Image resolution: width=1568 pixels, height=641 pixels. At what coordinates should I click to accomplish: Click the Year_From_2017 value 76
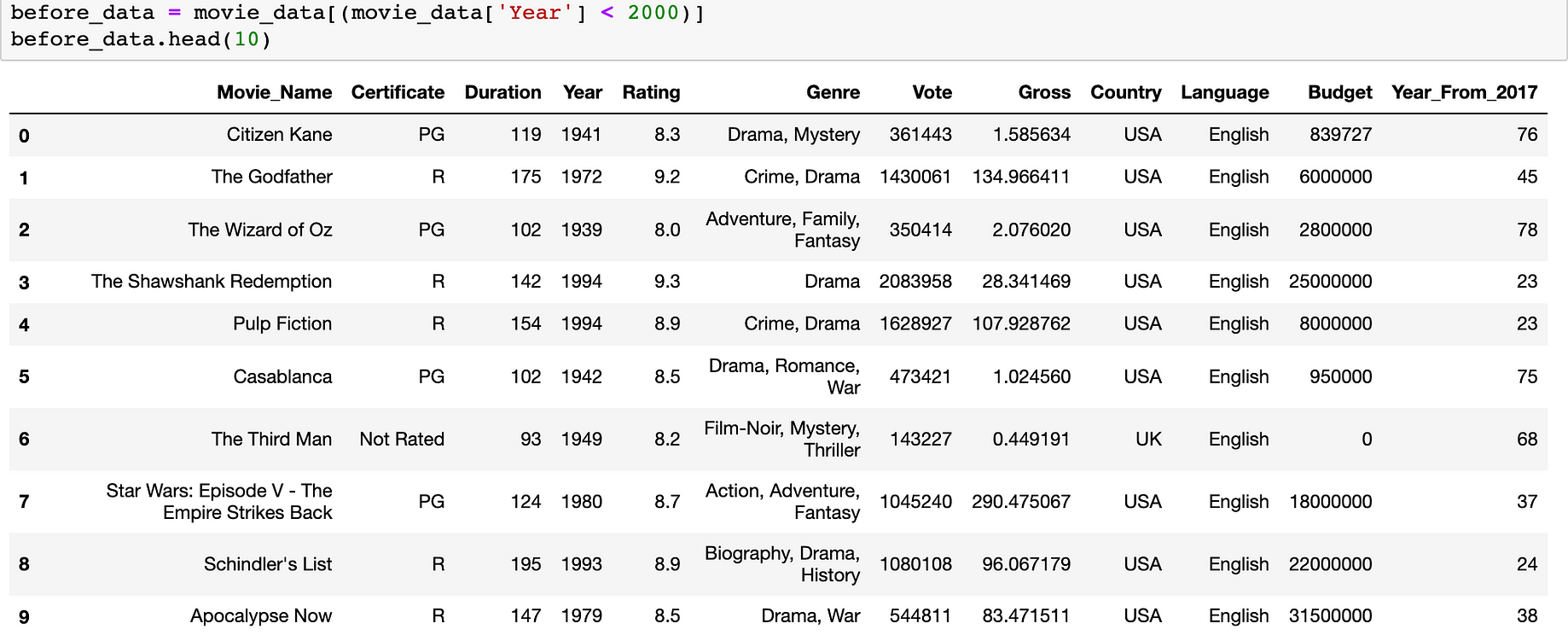coord(1527,135)
